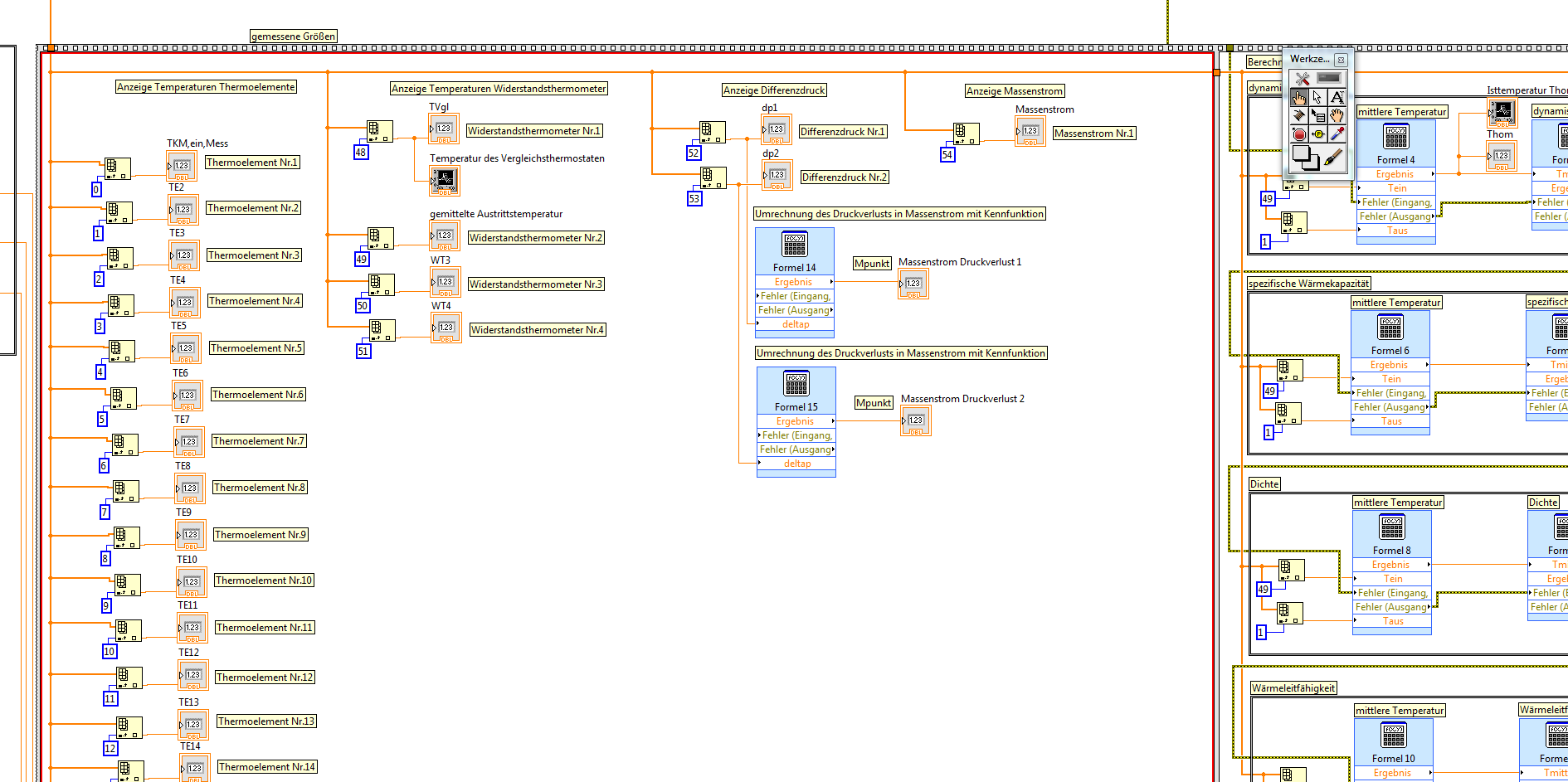Click the 'Thermoelement Nr.1' comment label

tap(252, 163)
